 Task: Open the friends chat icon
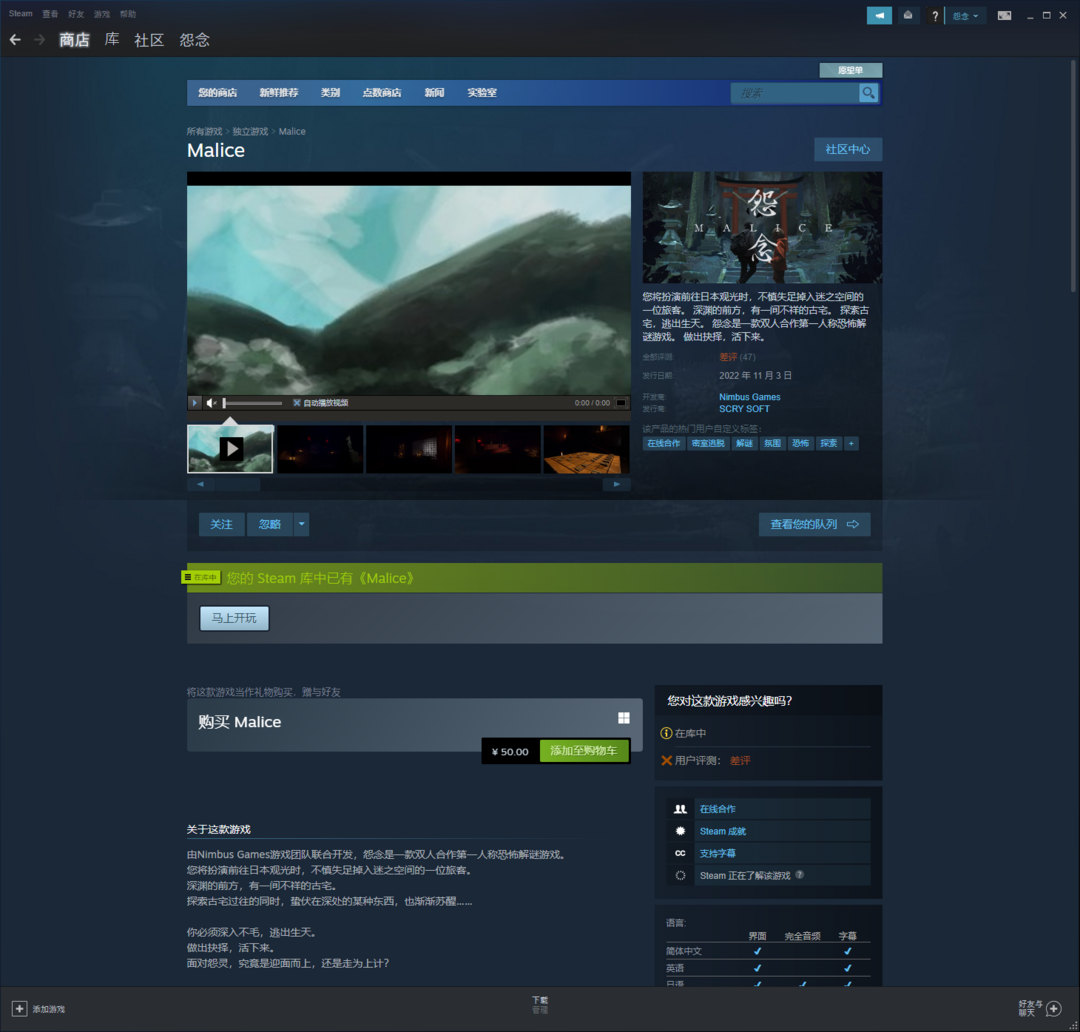1052,1009
